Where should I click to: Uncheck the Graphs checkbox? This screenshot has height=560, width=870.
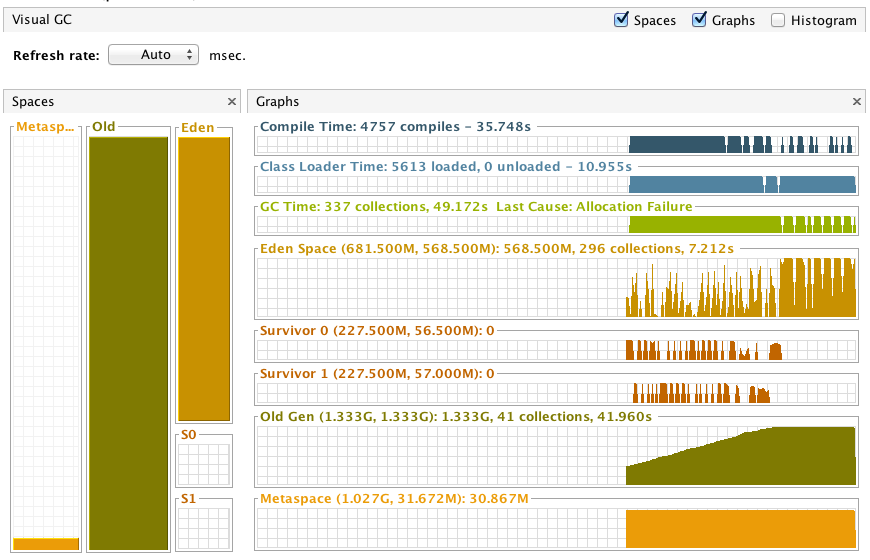point(700,20)
